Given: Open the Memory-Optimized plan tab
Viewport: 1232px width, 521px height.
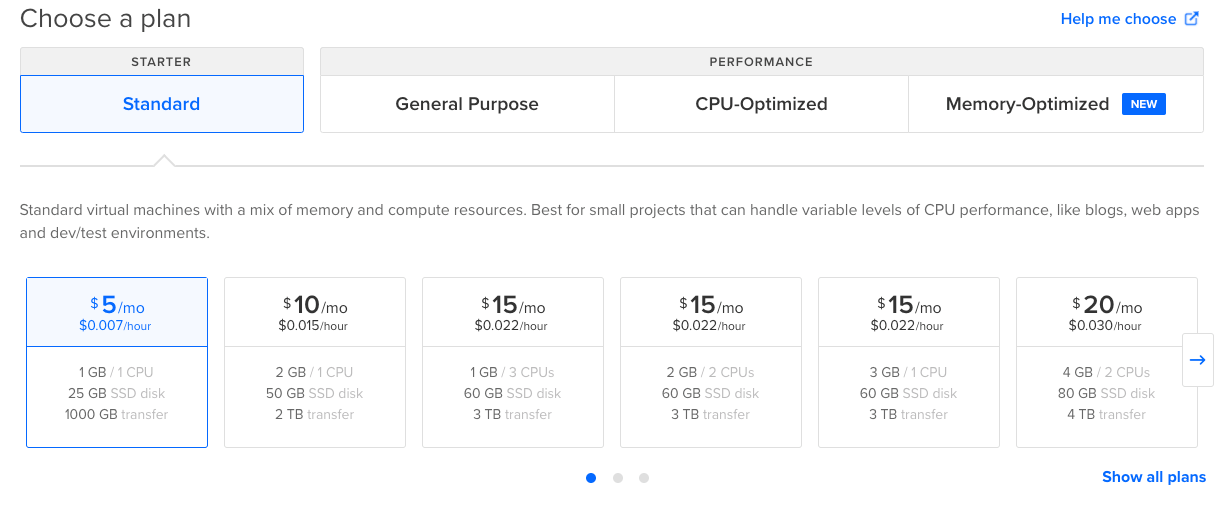Looking at the screenshot, I should pyautogui.click(x=1027, y=104).
